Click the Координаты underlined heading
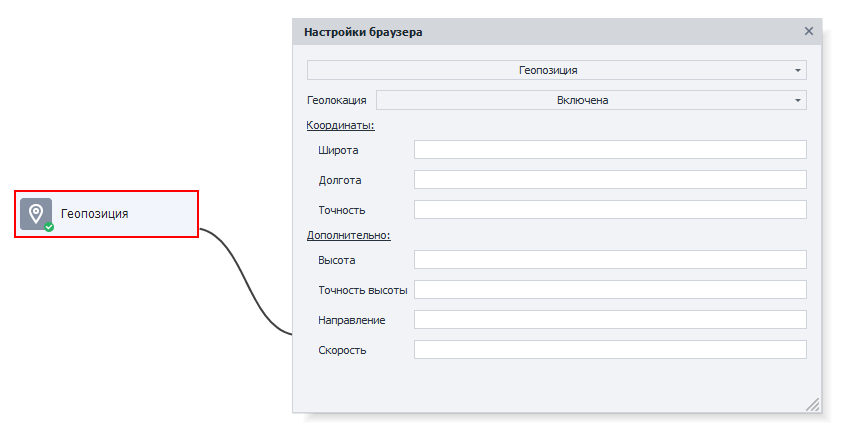The width and height of the screenshot is (854, 445). coord(340,125)
